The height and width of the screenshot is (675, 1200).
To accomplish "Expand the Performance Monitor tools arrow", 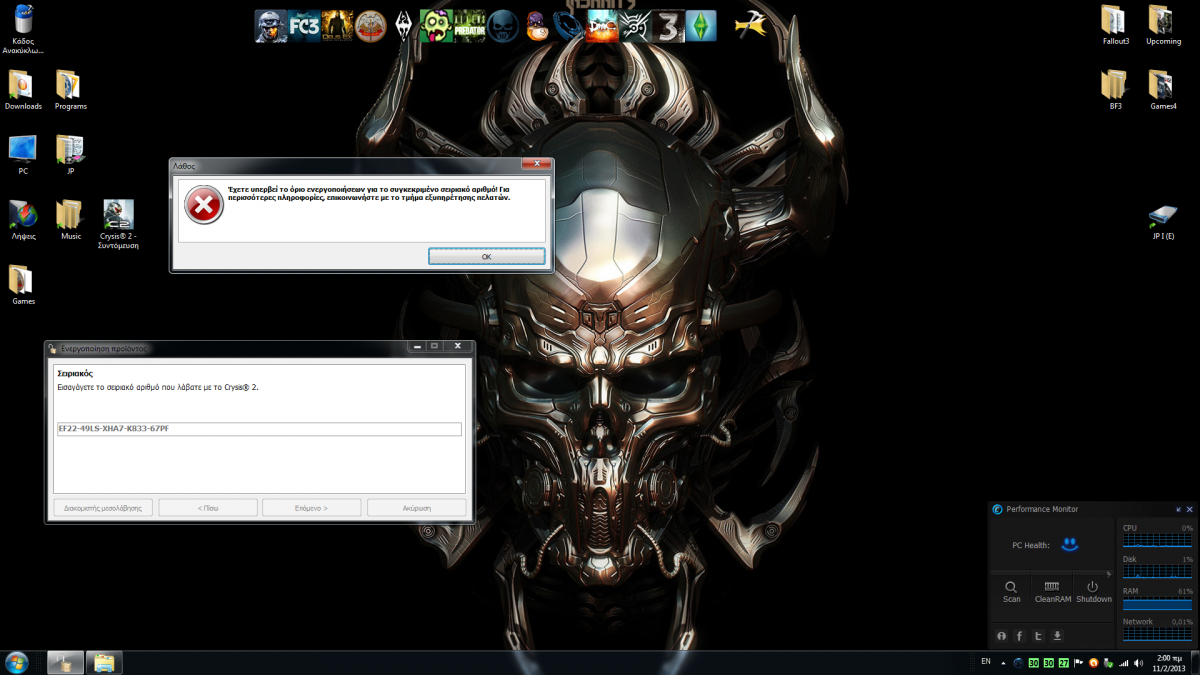I will (x=1108, y=574).
